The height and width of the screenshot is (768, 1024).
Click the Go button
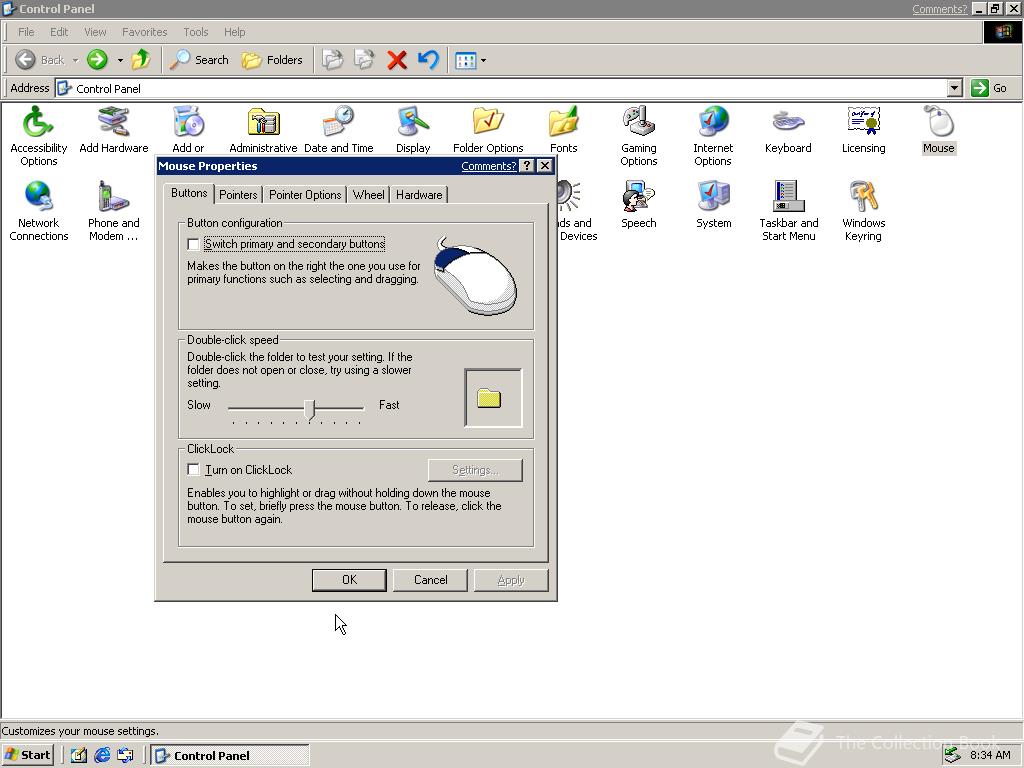pos(991,88)
